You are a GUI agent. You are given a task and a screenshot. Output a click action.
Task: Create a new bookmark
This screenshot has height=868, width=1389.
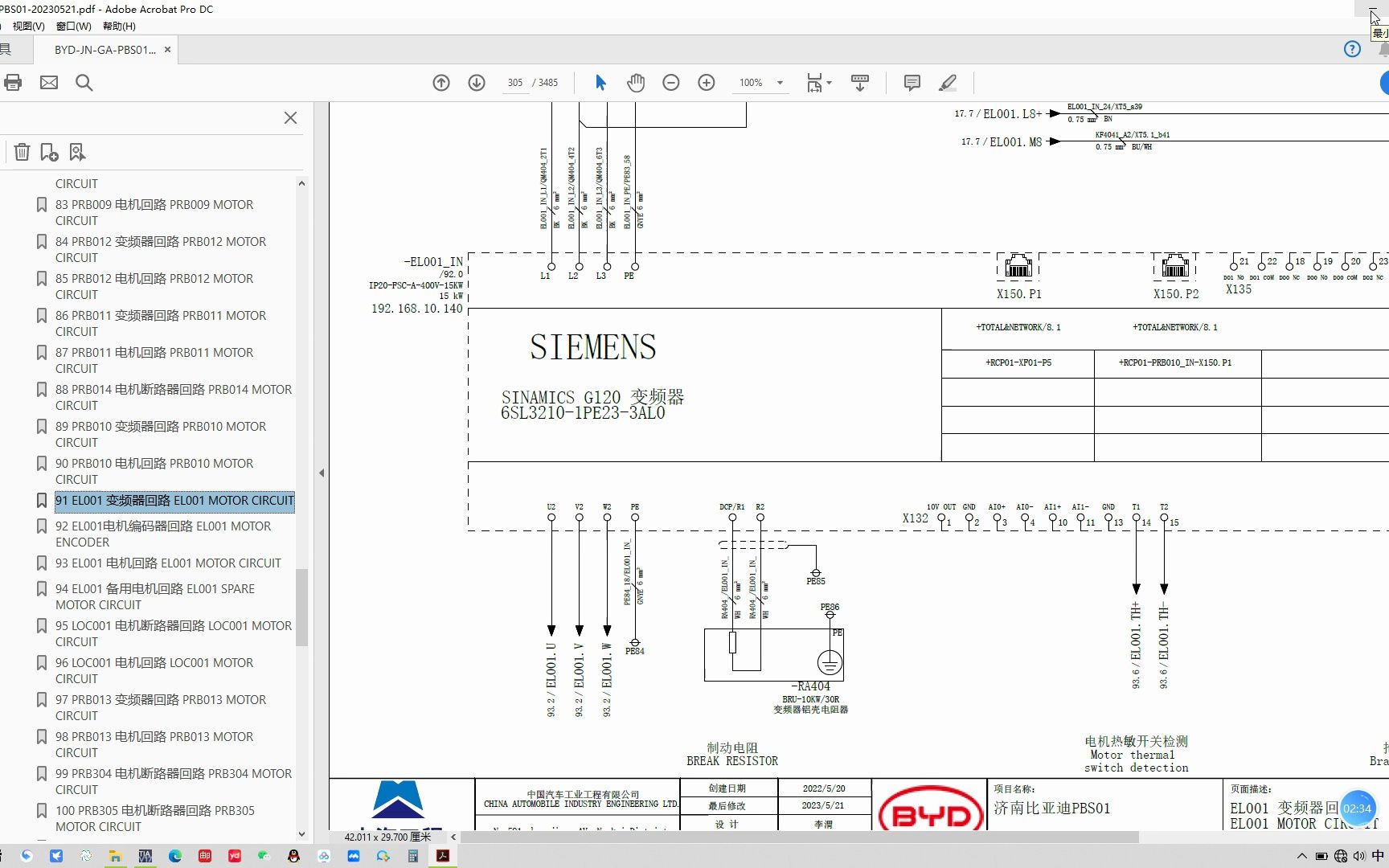pos(50,152)
